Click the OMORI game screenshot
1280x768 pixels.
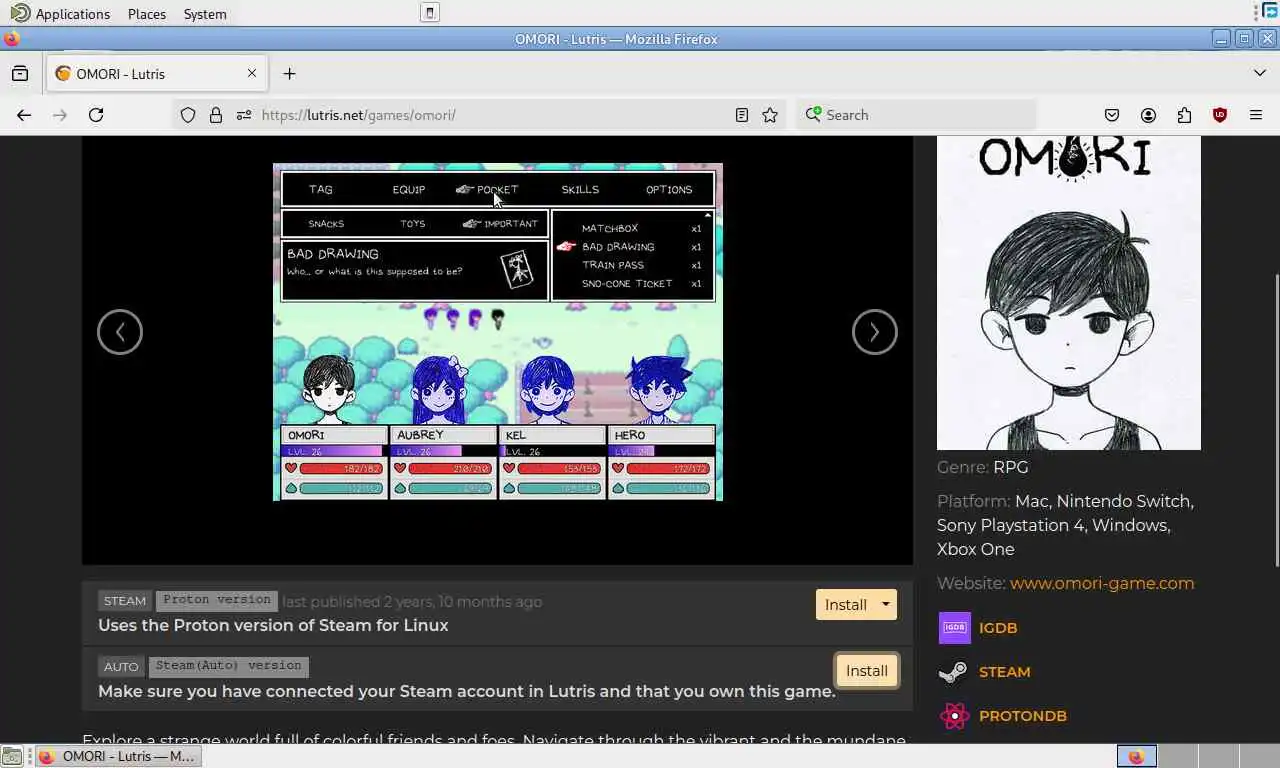click(x=498, y=332)
